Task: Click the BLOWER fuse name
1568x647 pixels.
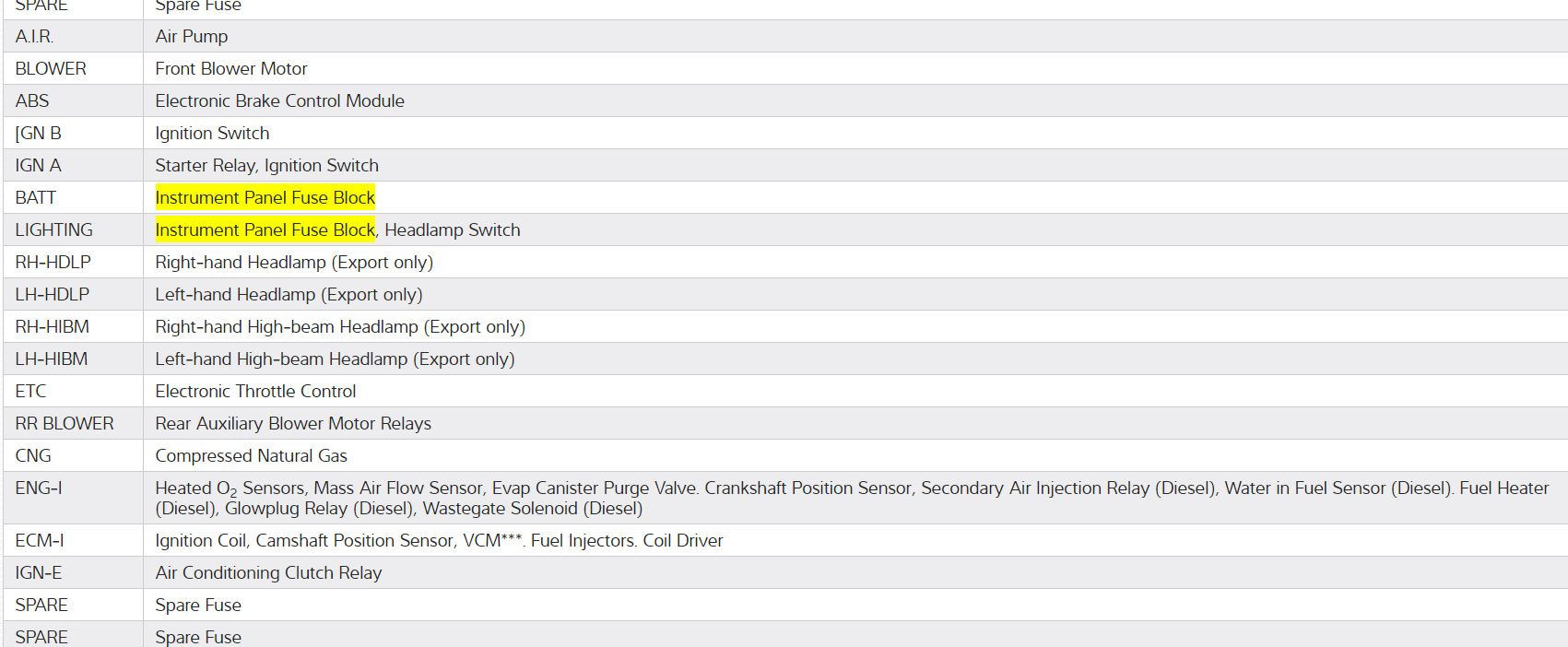Action: coord(51,69)
